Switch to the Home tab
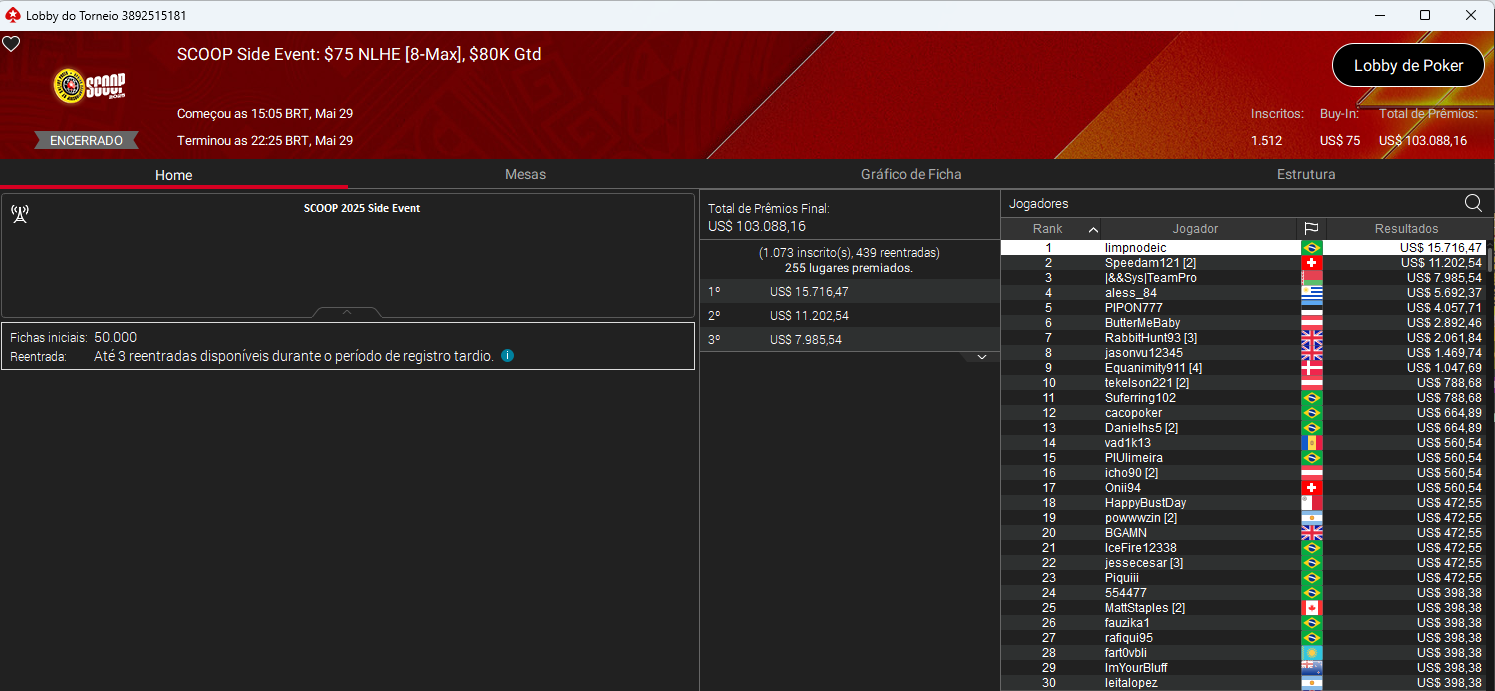 (174, 174)
